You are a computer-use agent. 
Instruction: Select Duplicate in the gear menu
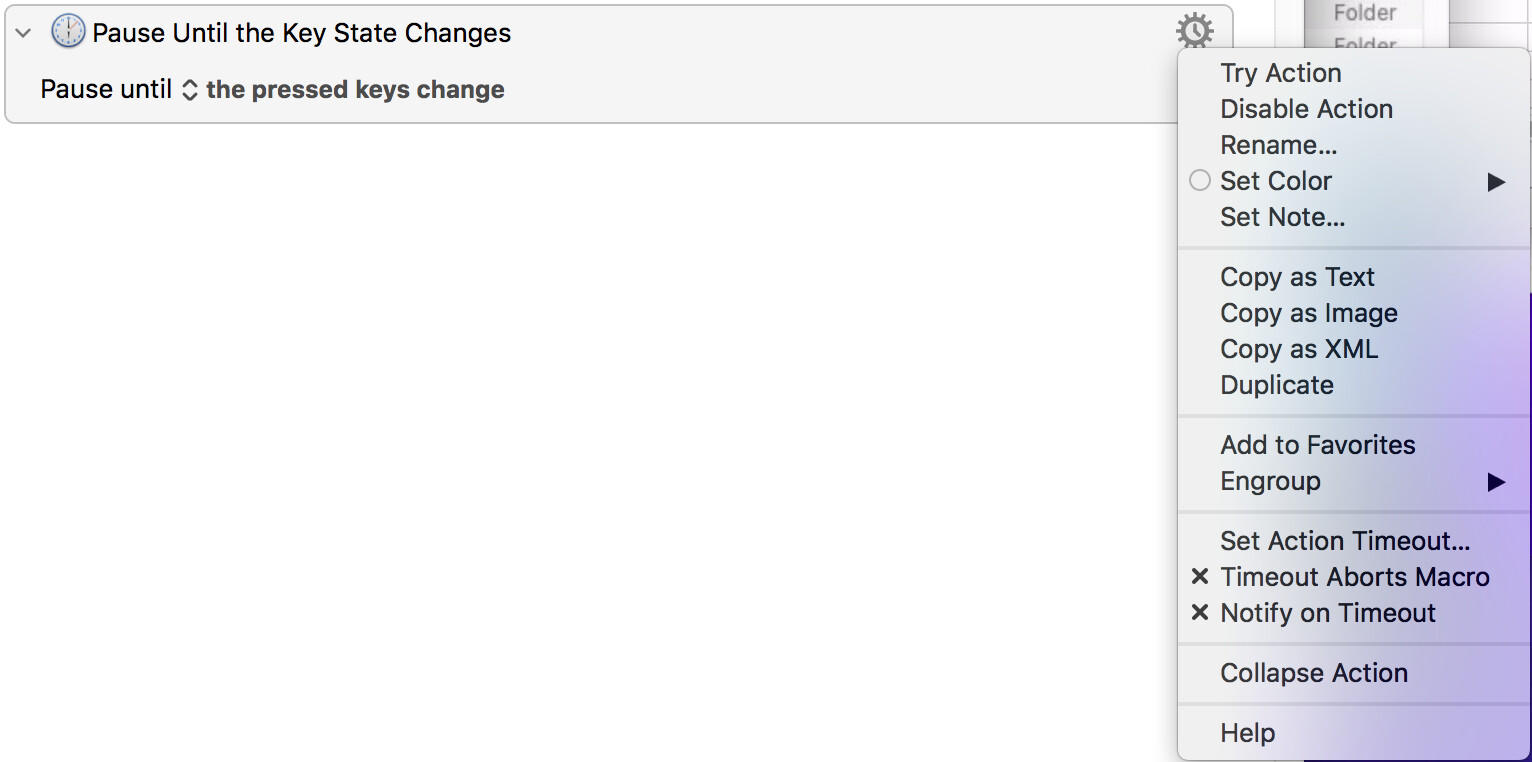click(x=1355, y=385)
